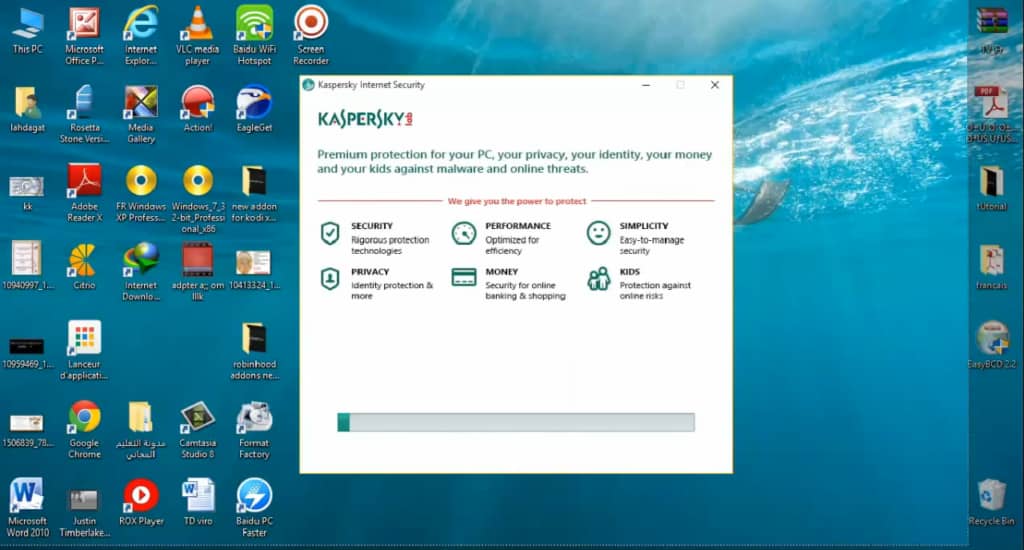Select the Camtasia Studio 8 icon

point(198,417)
